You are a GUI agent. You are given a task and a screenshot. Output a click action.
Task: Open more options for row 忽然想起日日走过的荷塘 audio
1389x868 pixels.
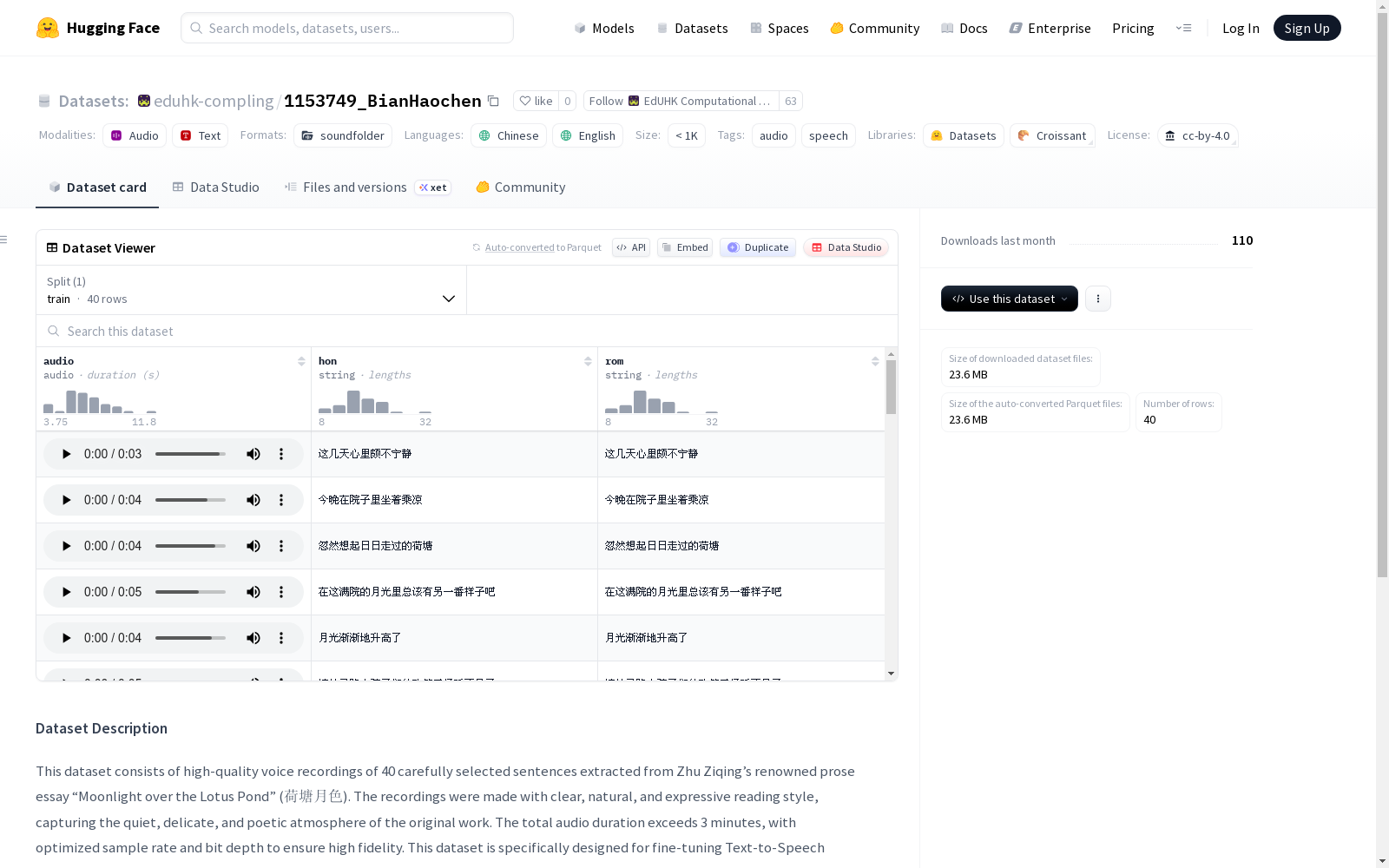pyautogui.click(x=281, y=546)
